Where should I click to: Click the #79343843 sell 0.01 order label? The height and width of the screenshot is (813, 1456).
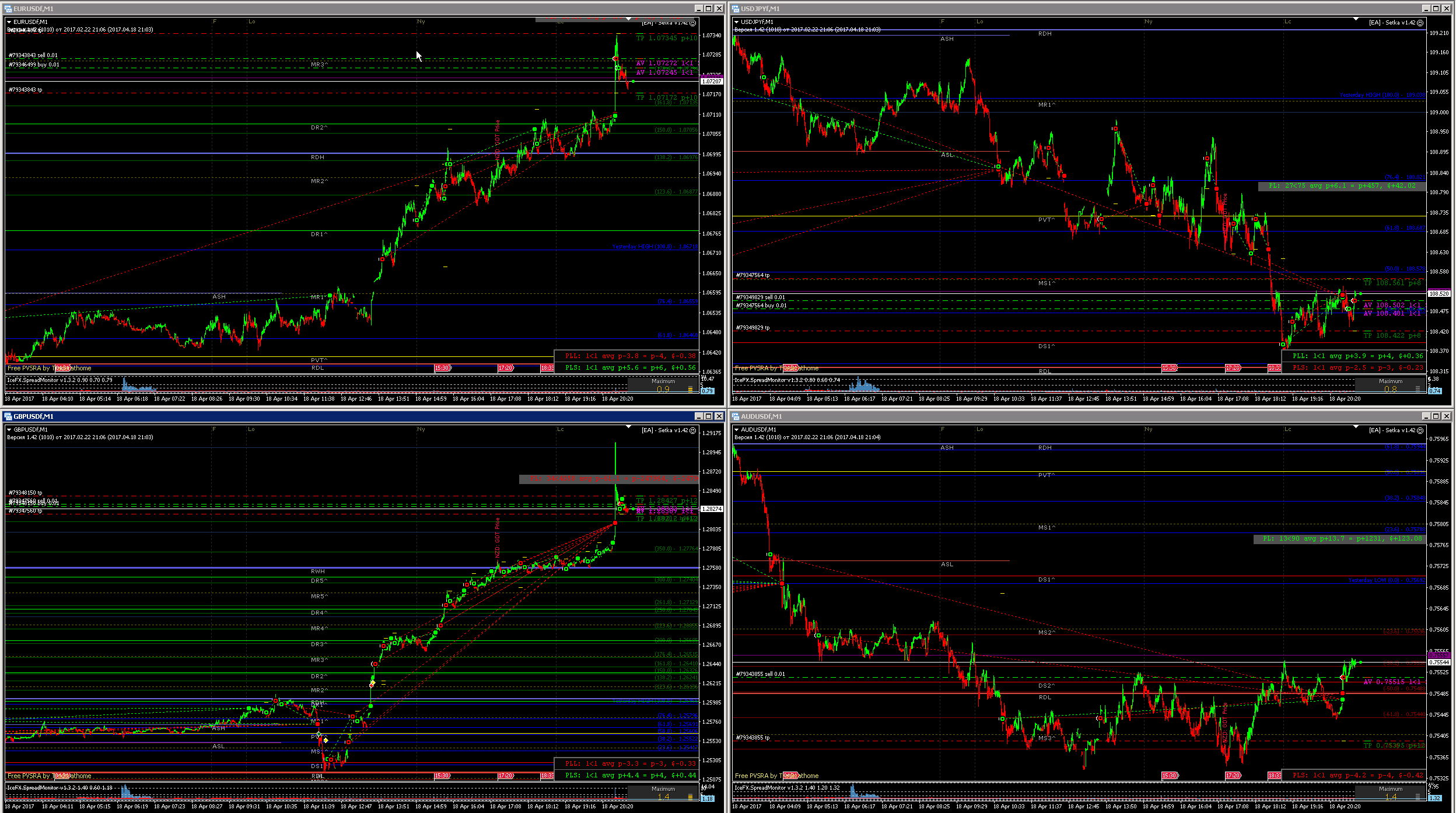coord(33,55)
